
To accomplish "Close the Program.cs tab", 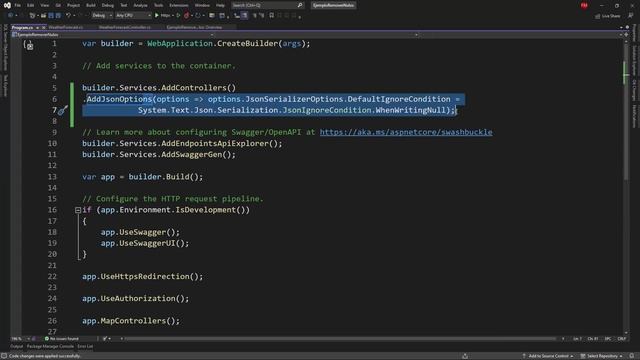I will tap(43, 27).
